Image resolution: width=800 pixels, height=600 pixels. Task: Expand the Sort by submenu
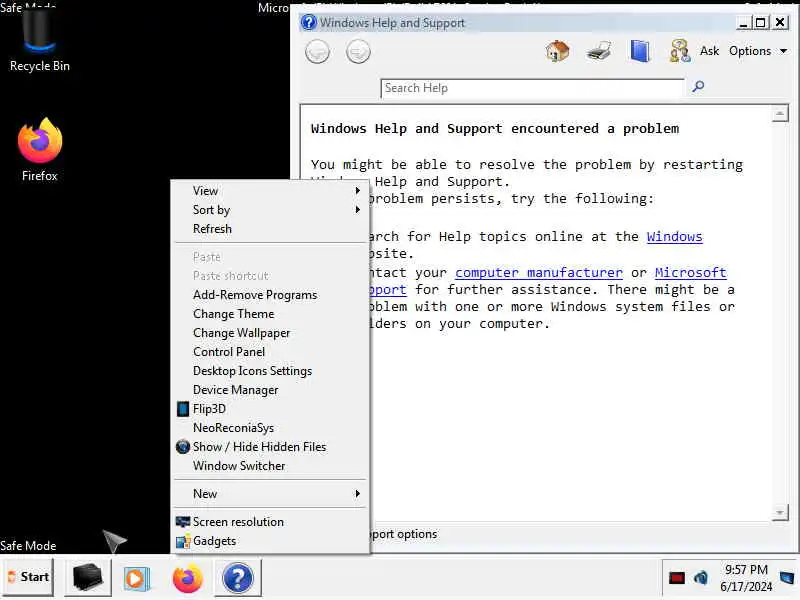(x=270, y=210)
